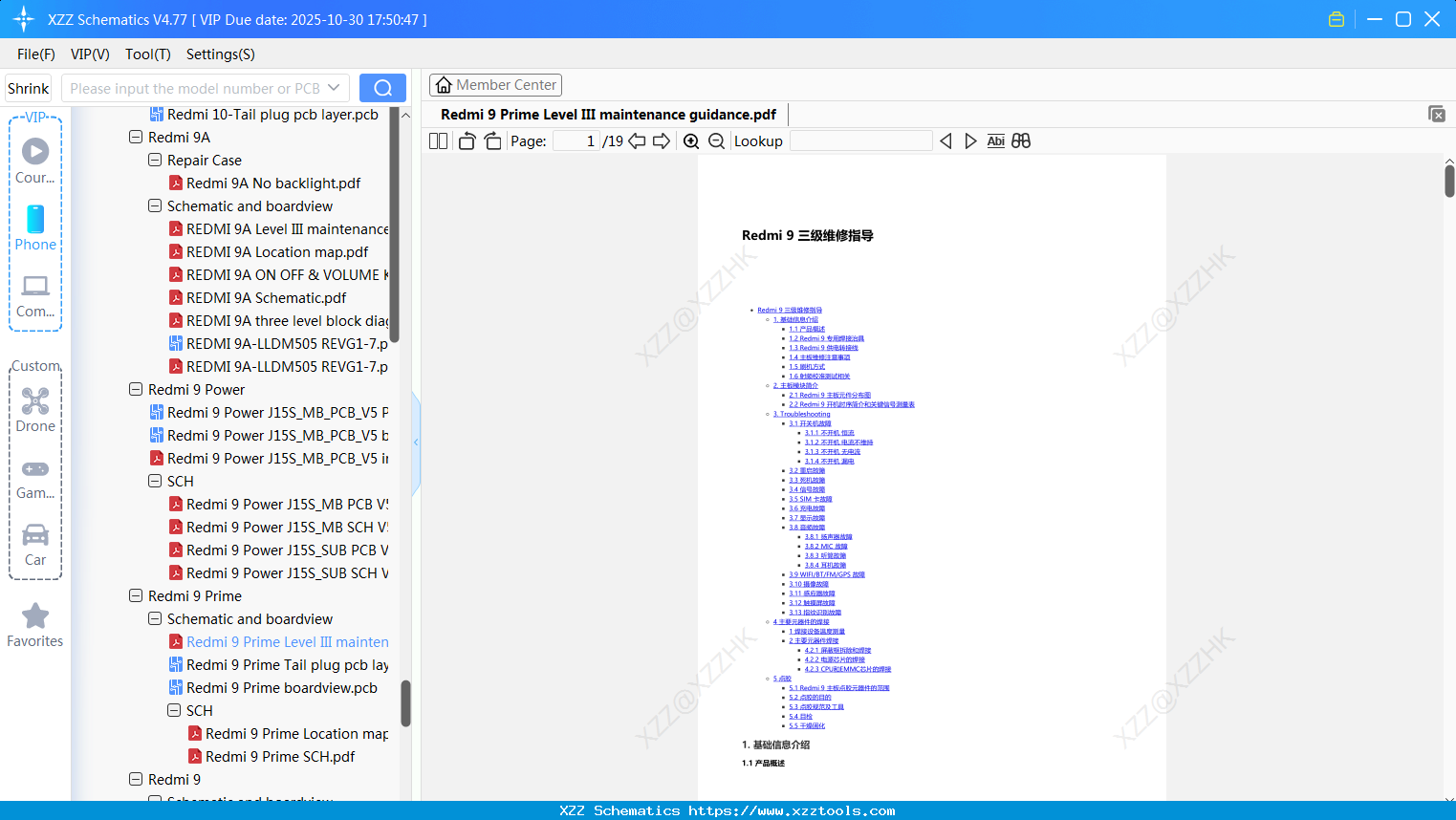This screenshot has height=820, width=1456.
Task: Collapse Redmi 9 Prime Schematic and boardview
Action: click(x=155, y=619)
